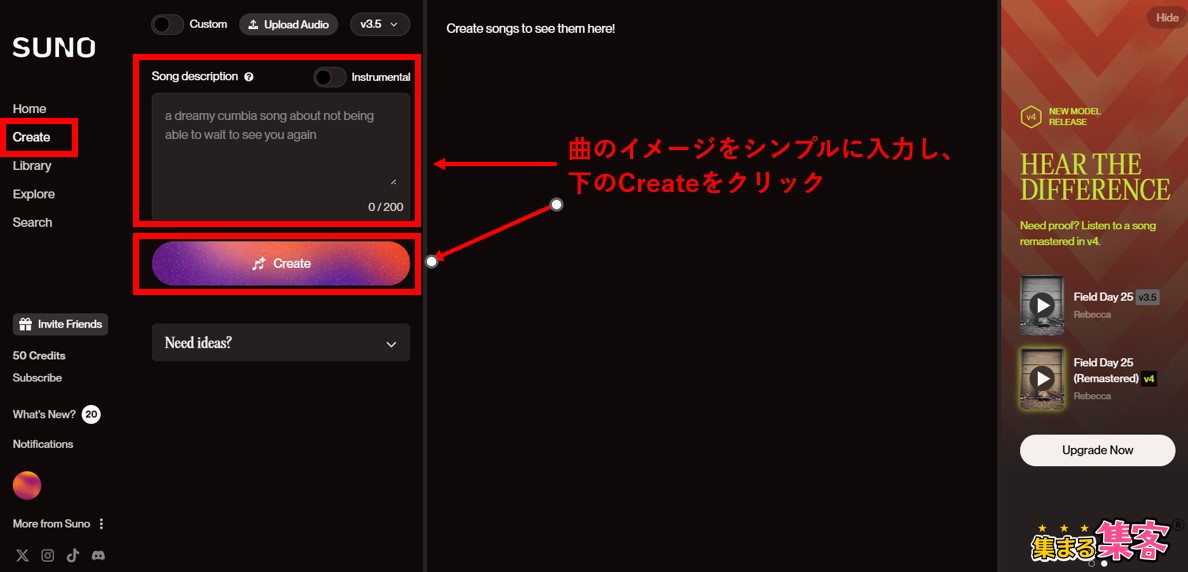Enable the Instrumental toggle
The image size is (1188, 572).
pos(330,77)
